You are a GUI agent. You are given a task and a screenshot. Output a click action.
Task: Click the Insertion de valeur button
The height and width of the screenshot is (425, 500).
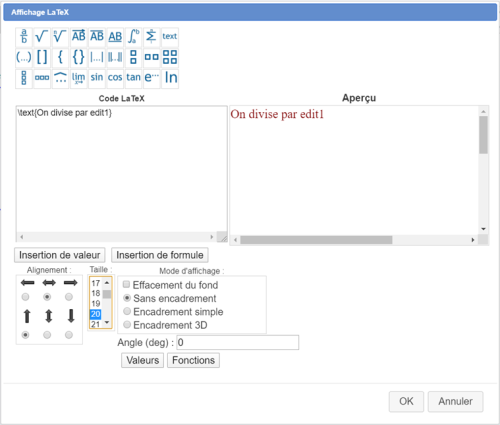tap(60, 255)
